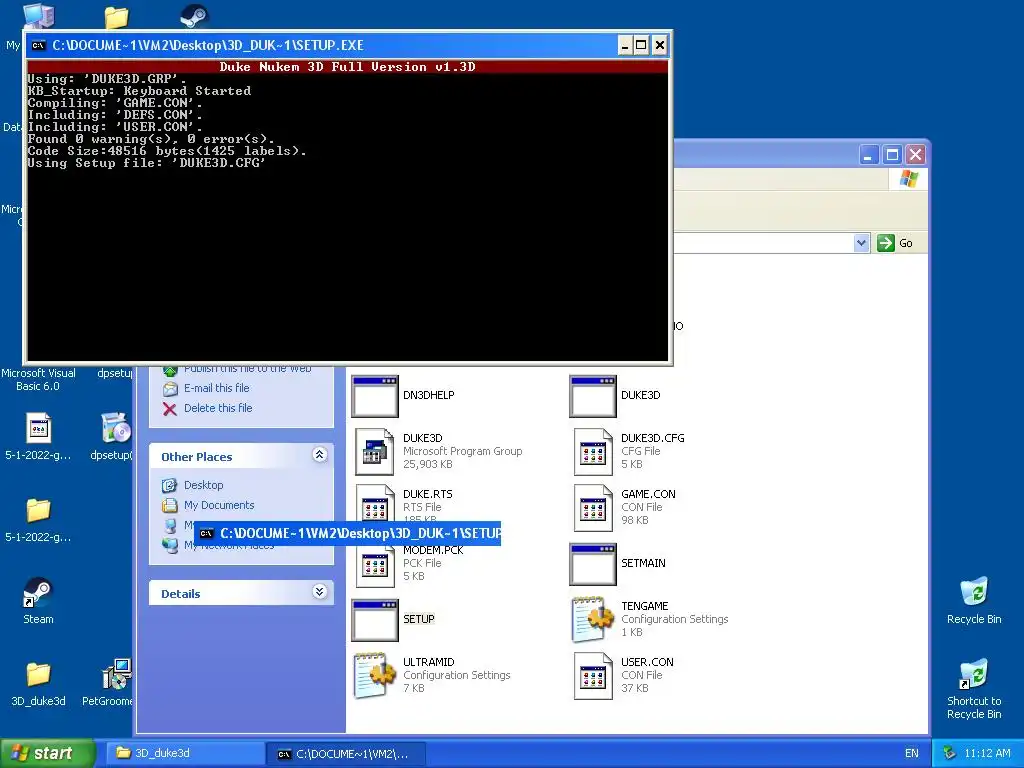The height and width of the screenshot is (768, 1024).
Task: Click the Windows flag logo in Explorer
Action: (x=908, y=179)
